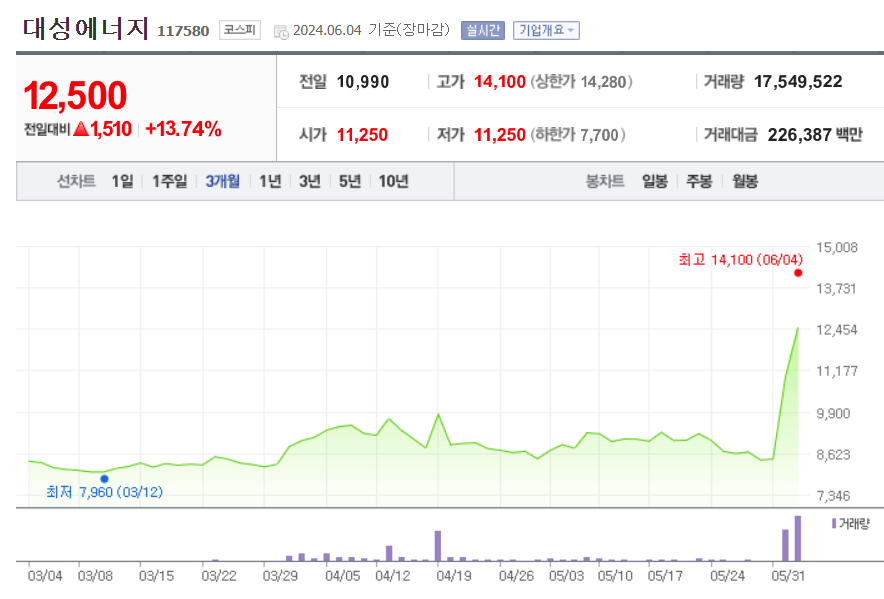Select the 1일 line chart tab
Screen dimensions: 884x599
point(122,181)
